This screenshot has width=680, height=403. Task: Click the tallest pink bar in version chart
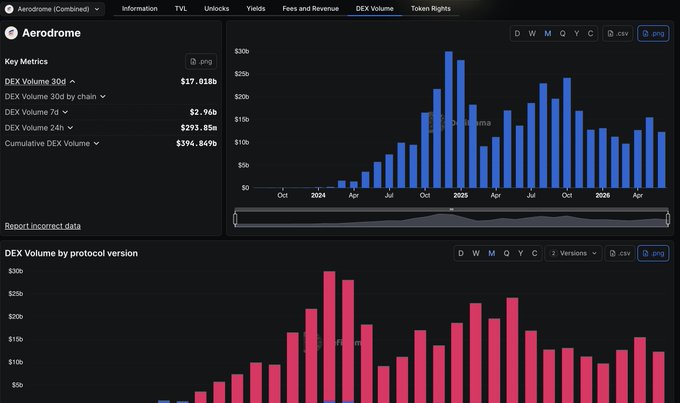[330, 336]
